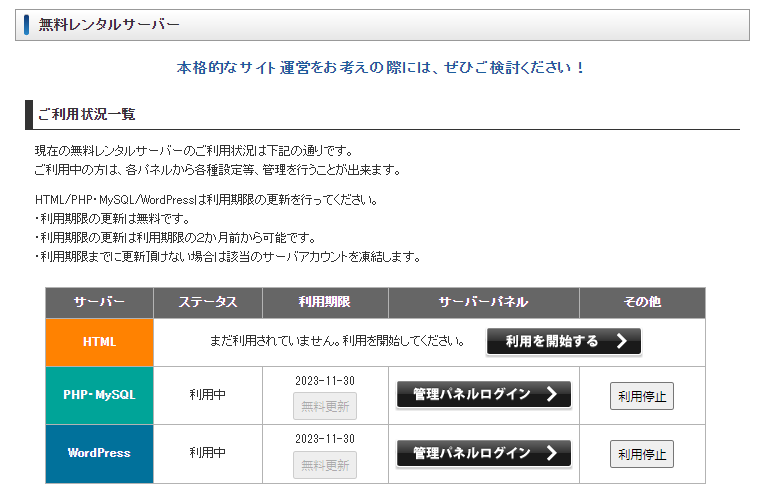
Task: Open the 本格的なサイト運営をお考えの際には link
Action: (x=381, y=68)
